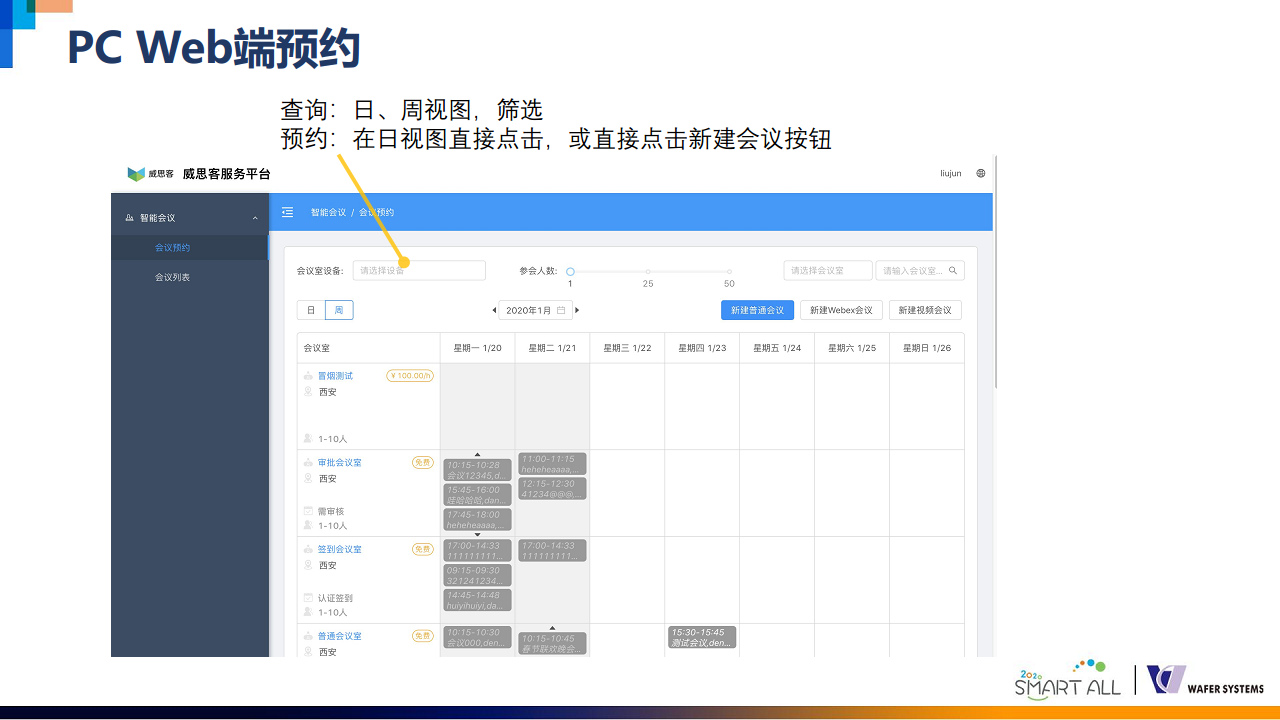This screenshot has width=1280, height=720.
Task: Click 新建Webex会议 button
Action: [x=841, y=310]
